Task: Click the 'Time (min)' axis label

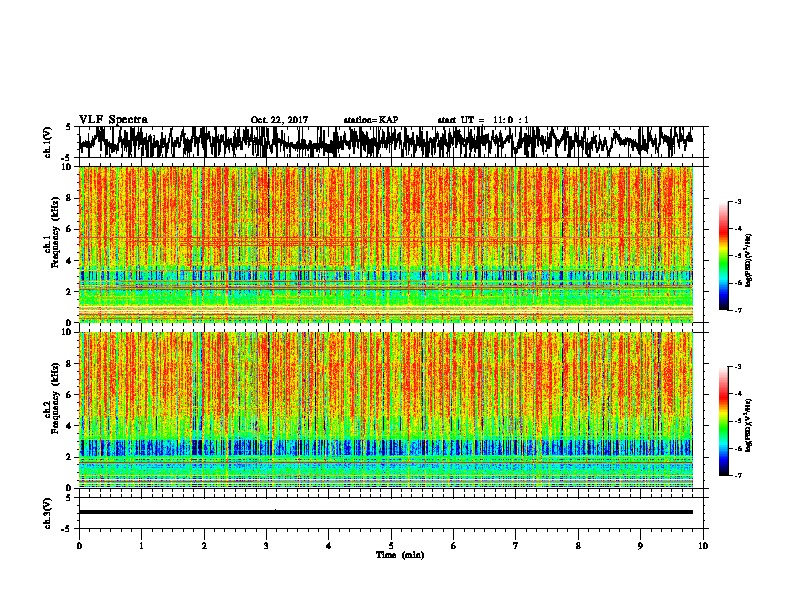Action: tap(400, 555)
